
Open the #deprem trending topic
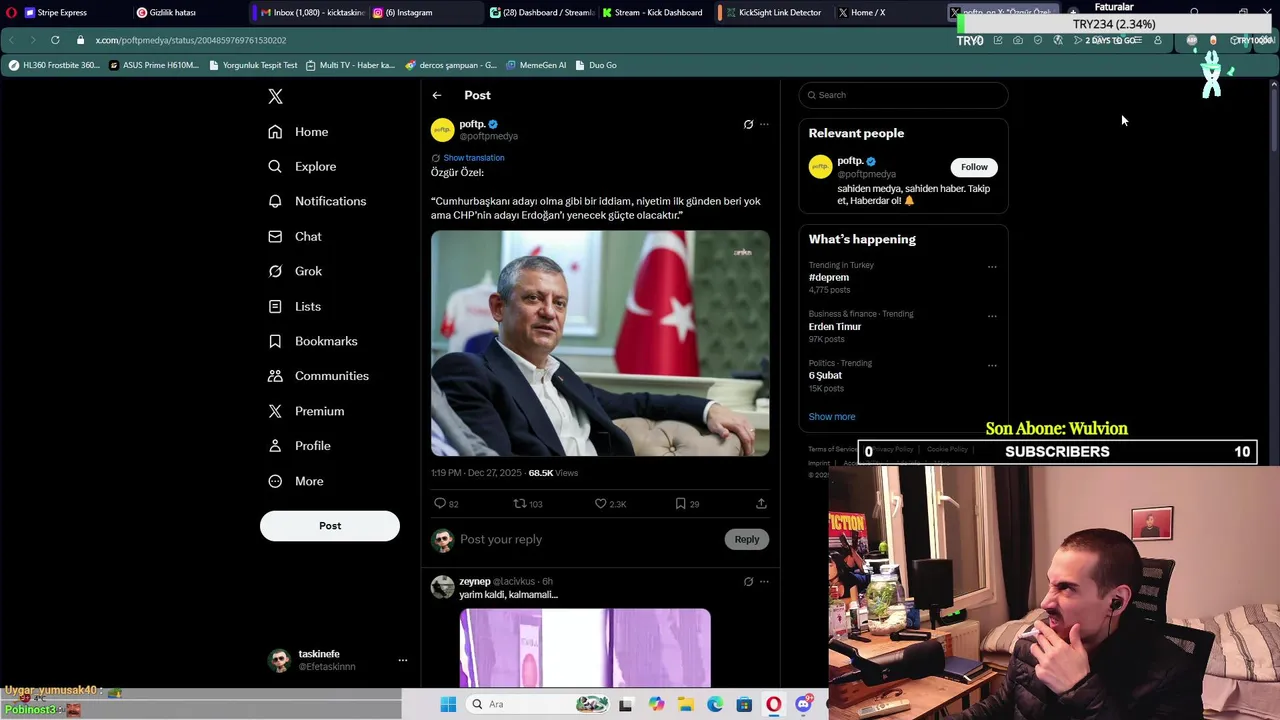(829, 278)
